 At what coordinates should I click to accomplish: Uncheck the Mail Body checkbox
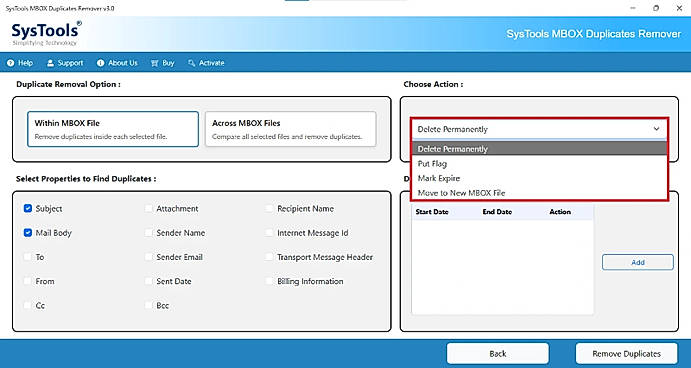click(28, 233)
